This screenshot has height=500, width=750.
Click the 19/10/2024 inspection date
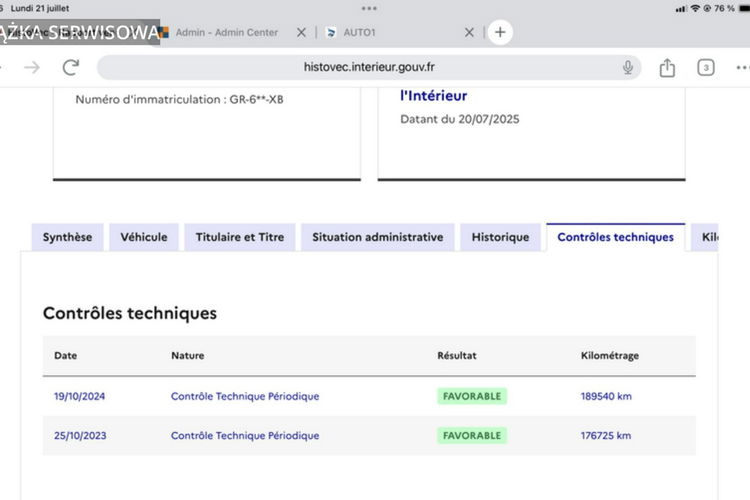80,396
